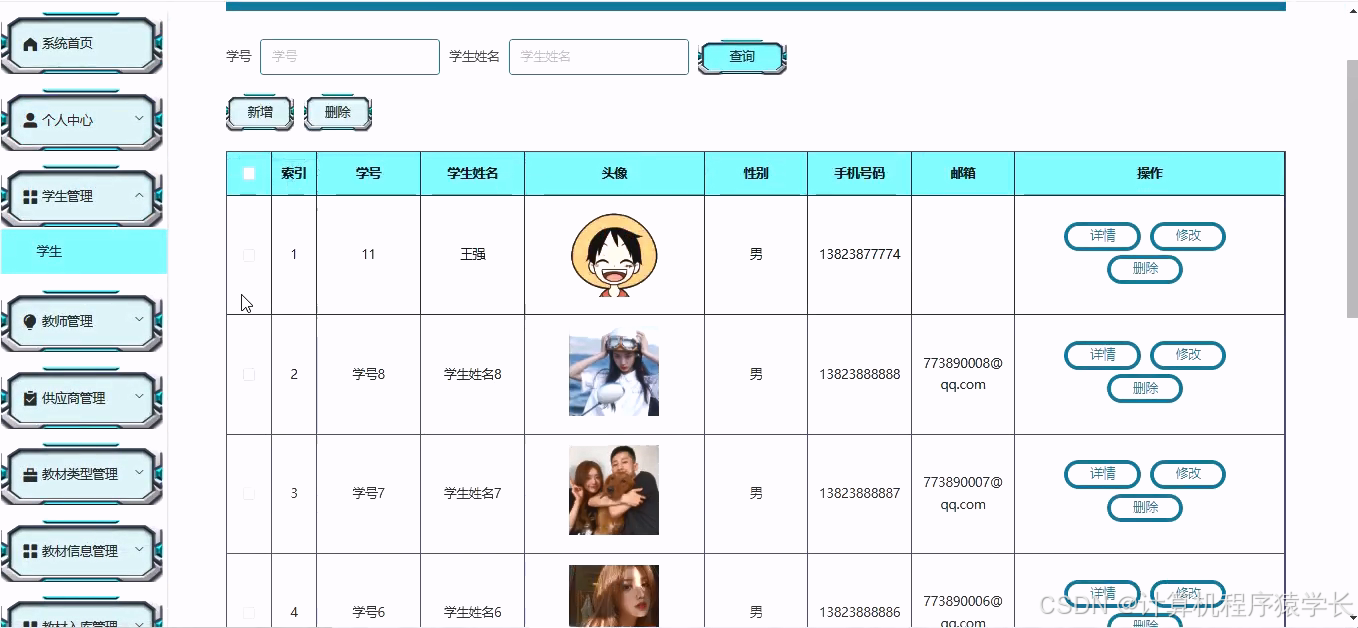Click 删除 in row 学生姓名7
This screenshot has width=1358, height=628.
pyautogui.click(x=1145, y=507)
